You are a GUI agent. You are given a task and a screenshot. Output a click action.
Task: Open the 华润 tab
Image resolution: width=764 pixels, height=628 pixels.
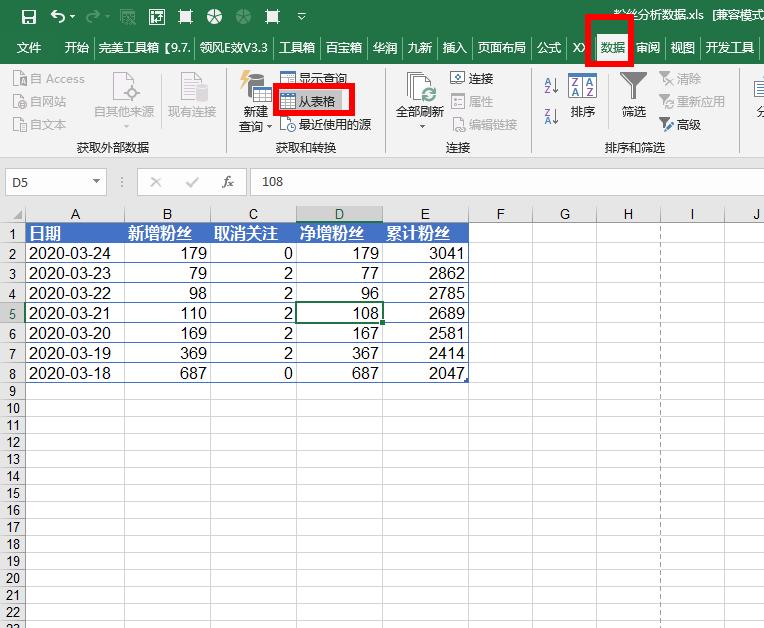coord(385,48)
